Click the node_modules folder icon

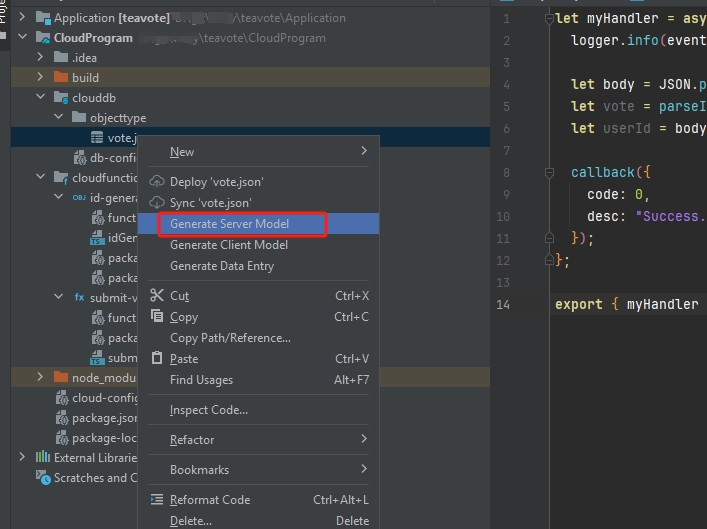[x=61, y=377]
